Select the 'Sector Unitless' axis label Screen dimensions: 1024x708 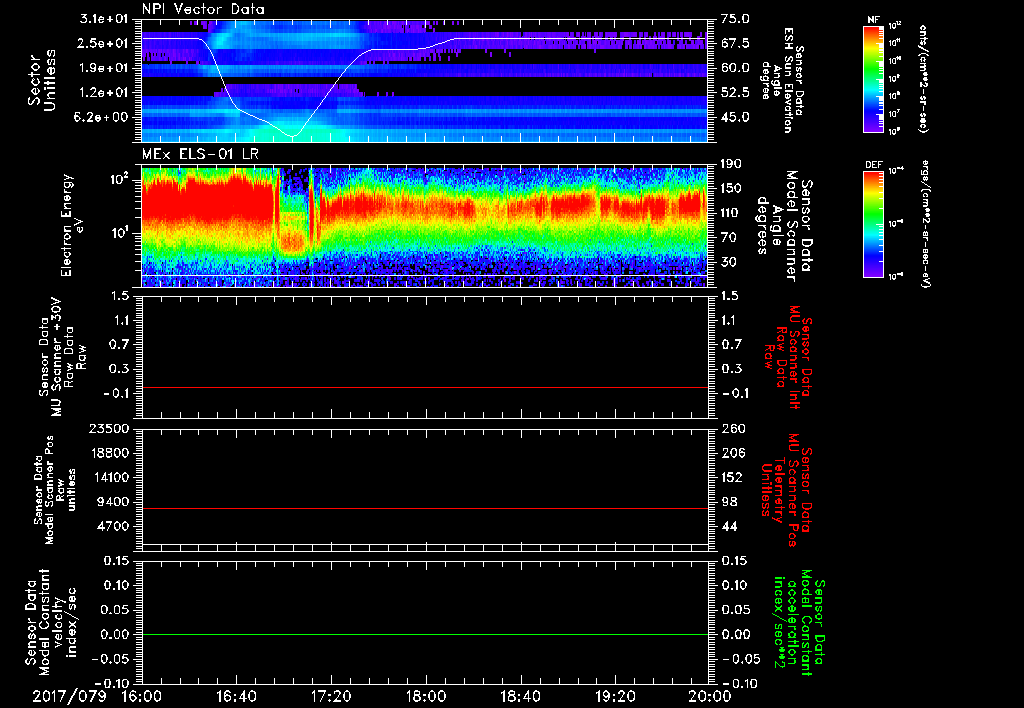coord(42,80)
